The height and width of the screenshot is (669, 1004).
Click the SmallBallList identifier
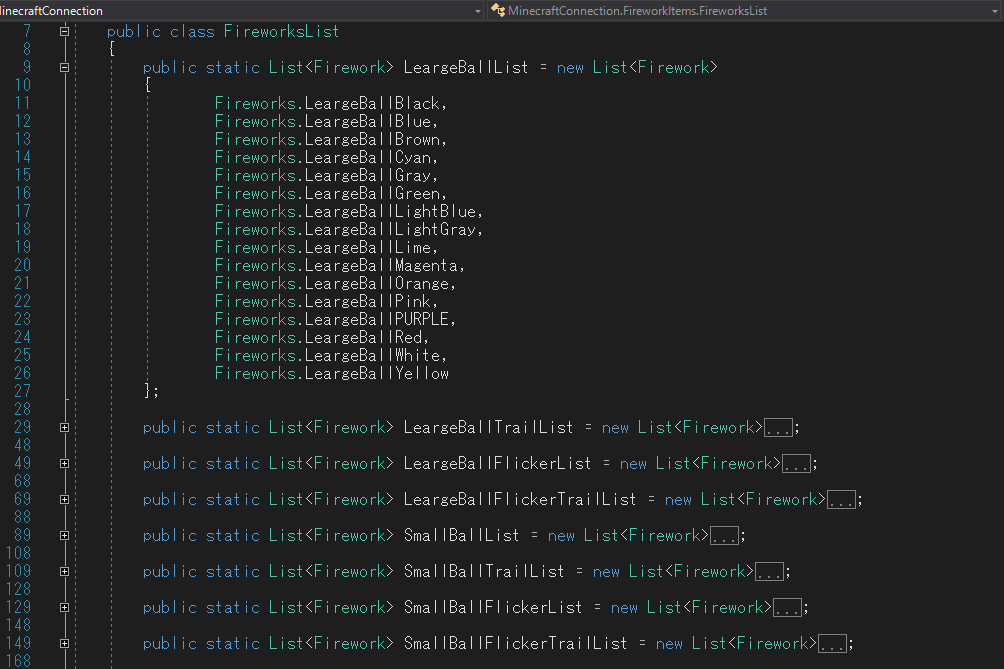point(461,536)
